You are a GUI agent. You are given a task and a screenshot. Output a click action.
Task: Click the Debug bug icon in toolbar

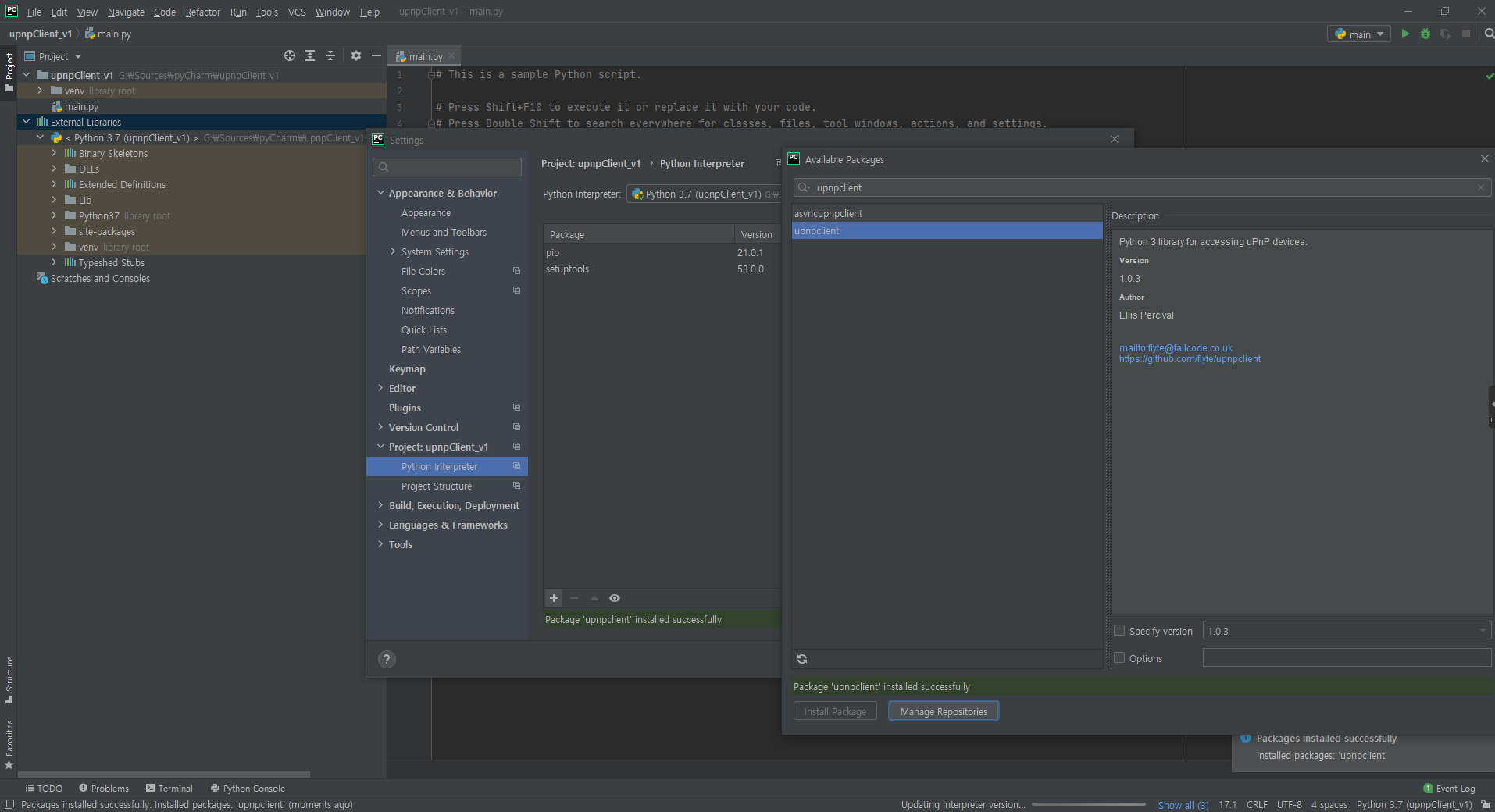pyautogui.click(x=1425, y=34)
